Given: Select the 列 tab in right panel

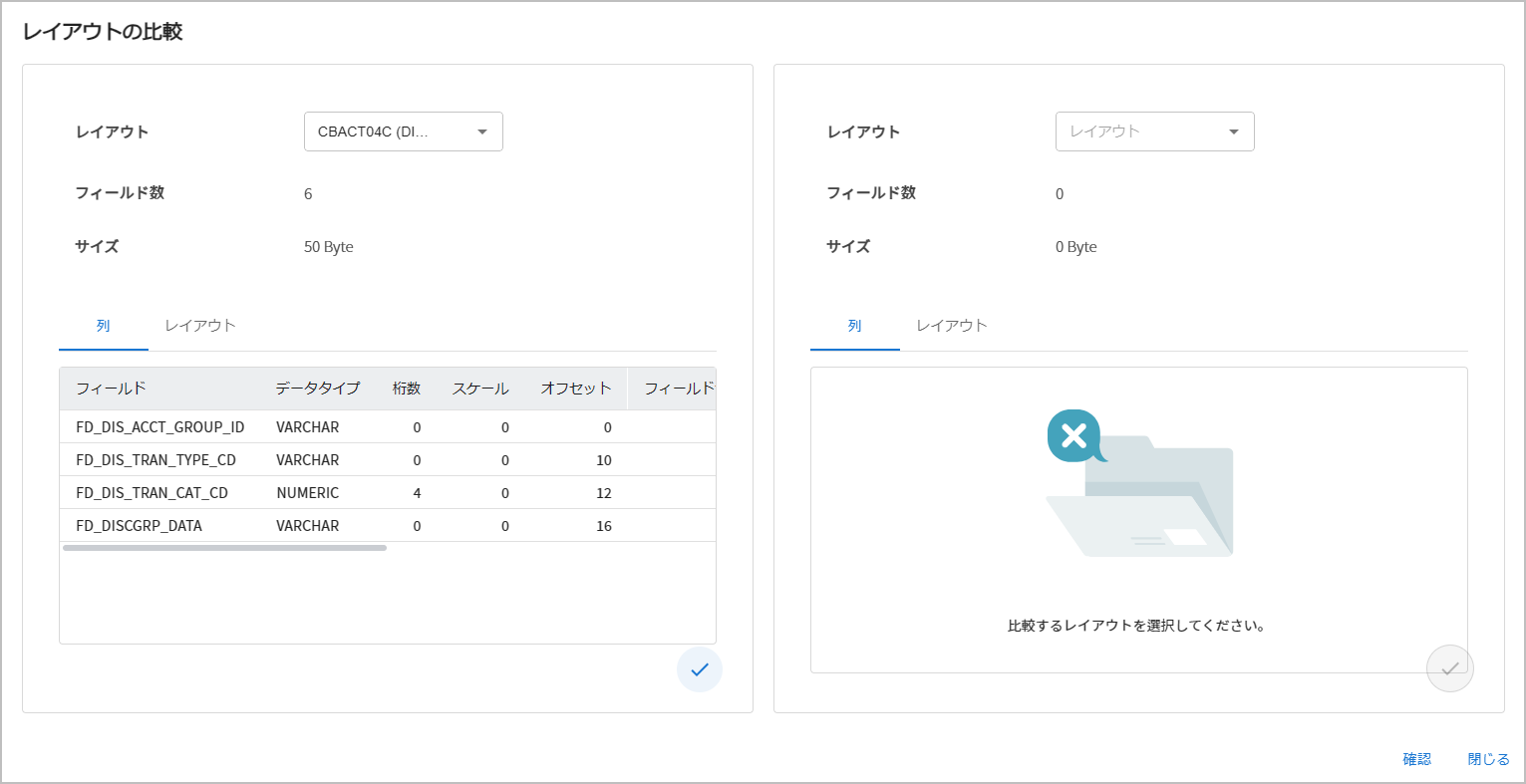Looking at the screenshot, I should coord(855,326).
